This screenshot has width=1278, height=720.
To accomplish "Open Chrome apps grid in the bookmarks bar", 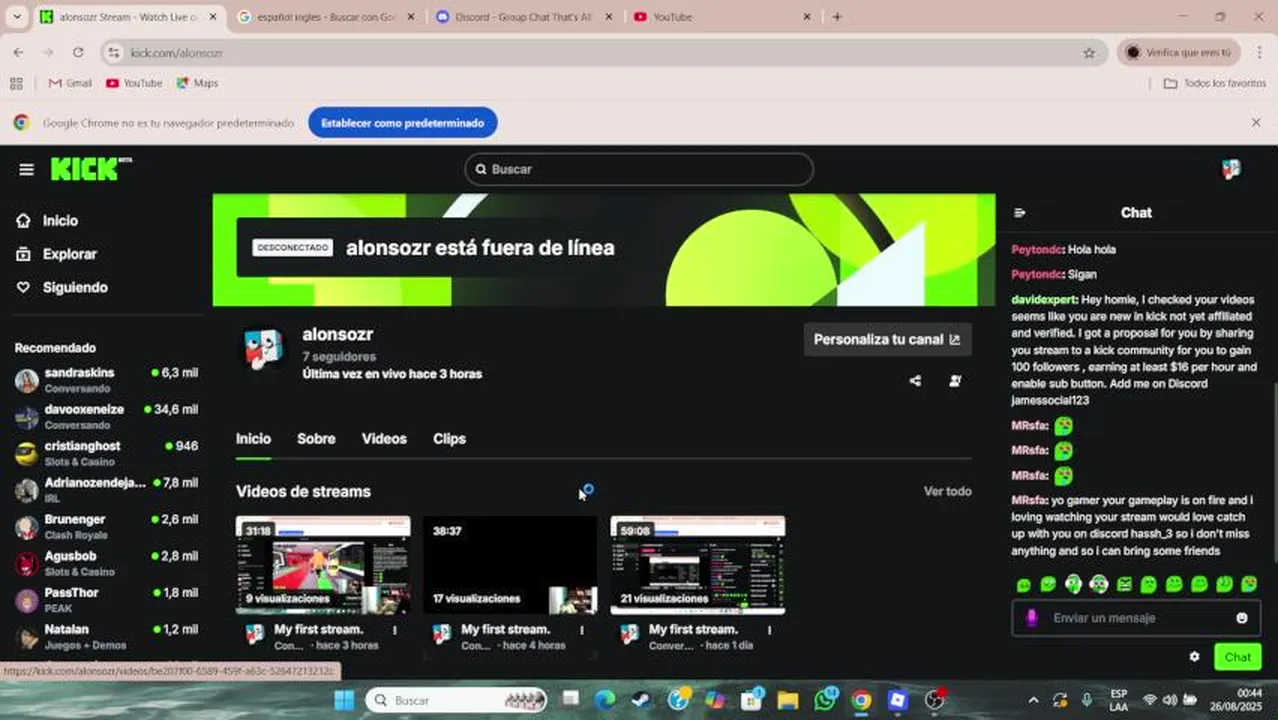I will click(x=16, y=83).
